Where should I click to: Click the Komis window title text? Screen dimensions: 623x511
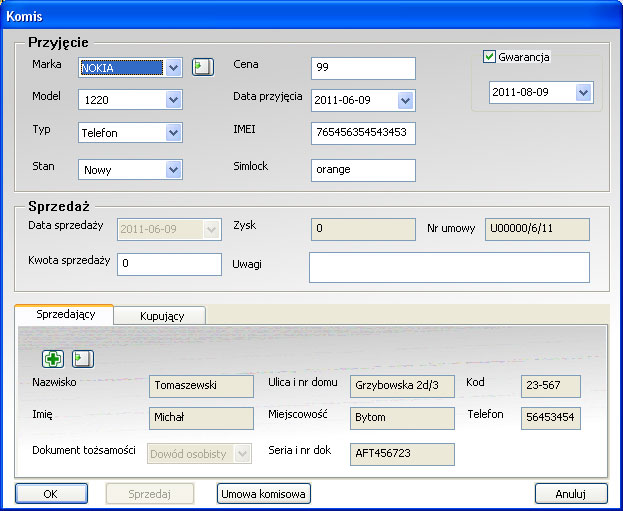pos(24,16)
